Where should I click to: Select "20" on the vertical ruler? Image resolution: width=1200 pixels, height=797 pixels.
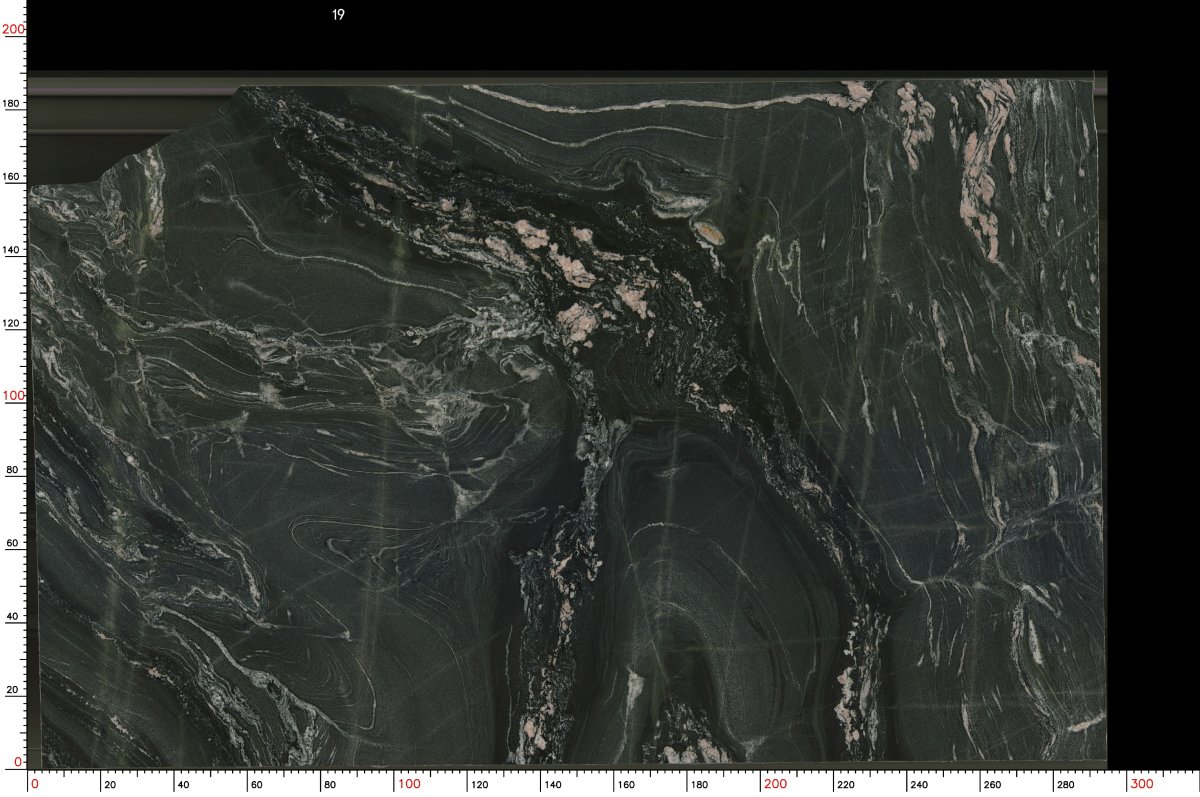tap(15, 690)
